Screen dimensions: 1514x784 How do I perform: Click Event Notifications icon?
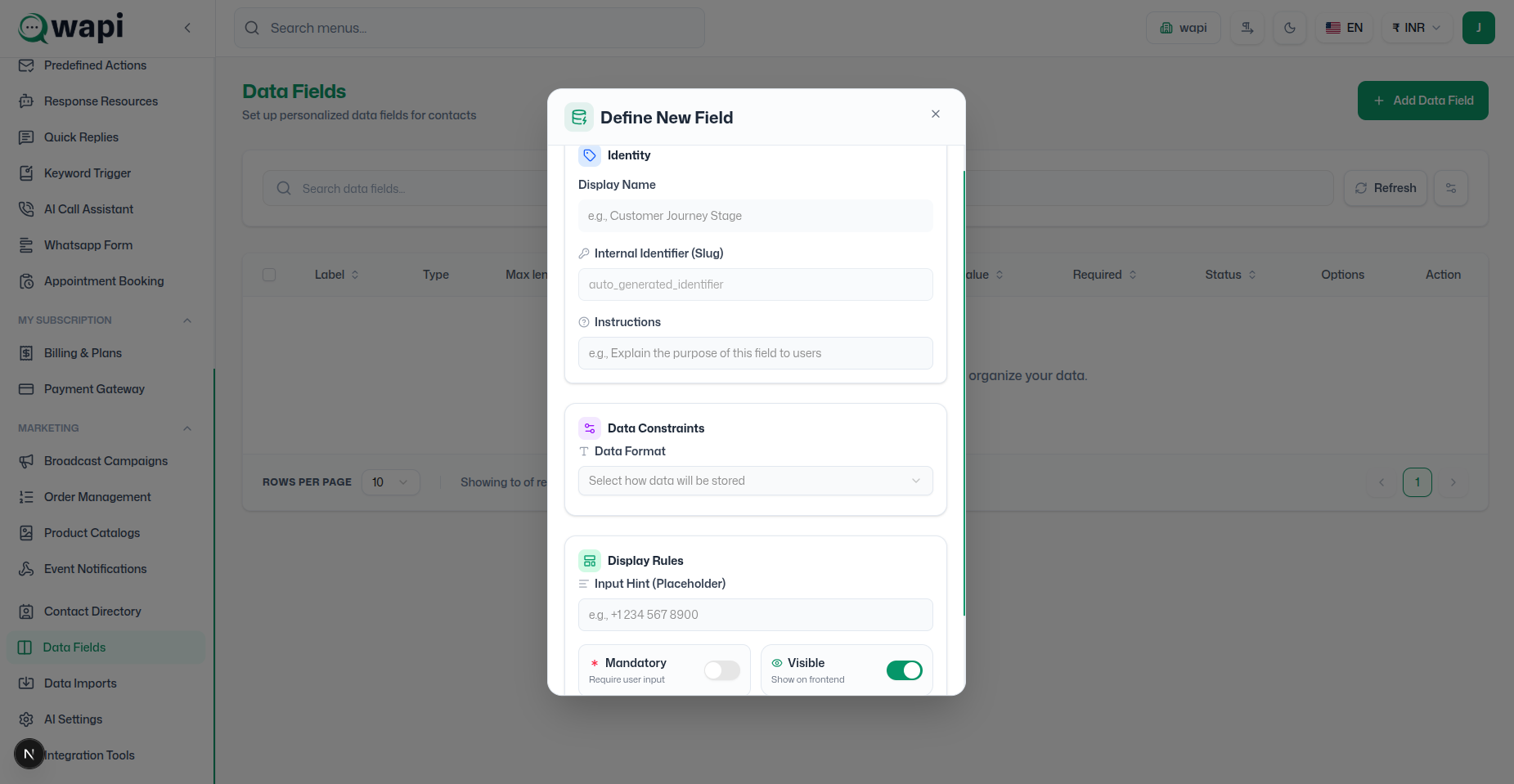[x=26, y=569]
